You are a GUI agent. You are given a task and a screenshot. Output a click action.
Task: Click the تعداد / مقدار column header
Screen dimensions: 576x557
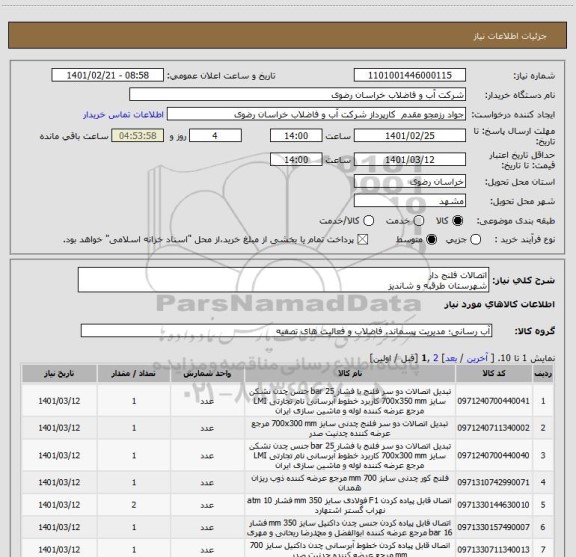pyautogui.click(x=134, y=374)
